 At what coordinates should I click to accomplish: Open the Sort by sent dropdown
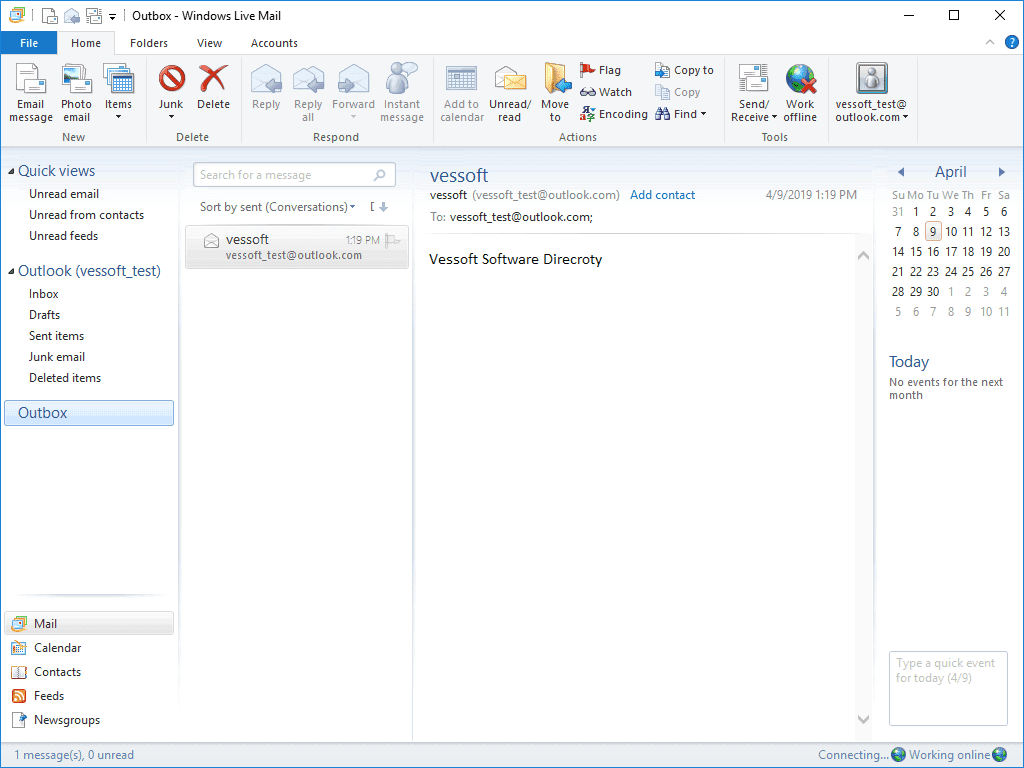click(278, 207)
